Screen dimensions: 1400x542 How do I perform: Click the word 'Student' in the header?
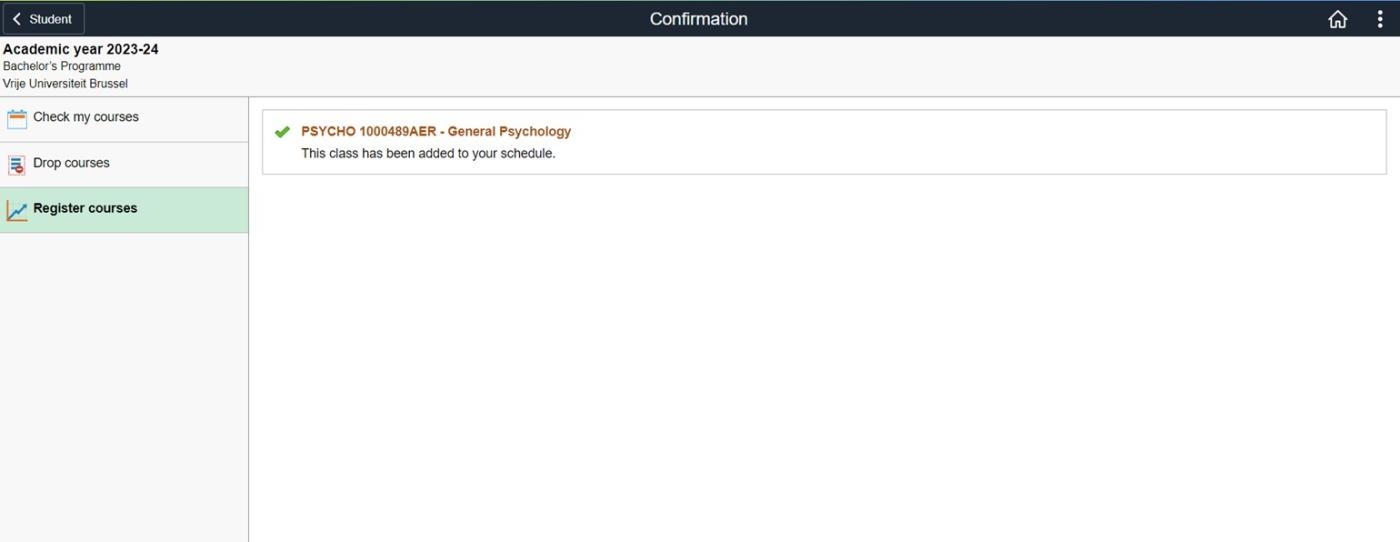(x=50, y=19)
